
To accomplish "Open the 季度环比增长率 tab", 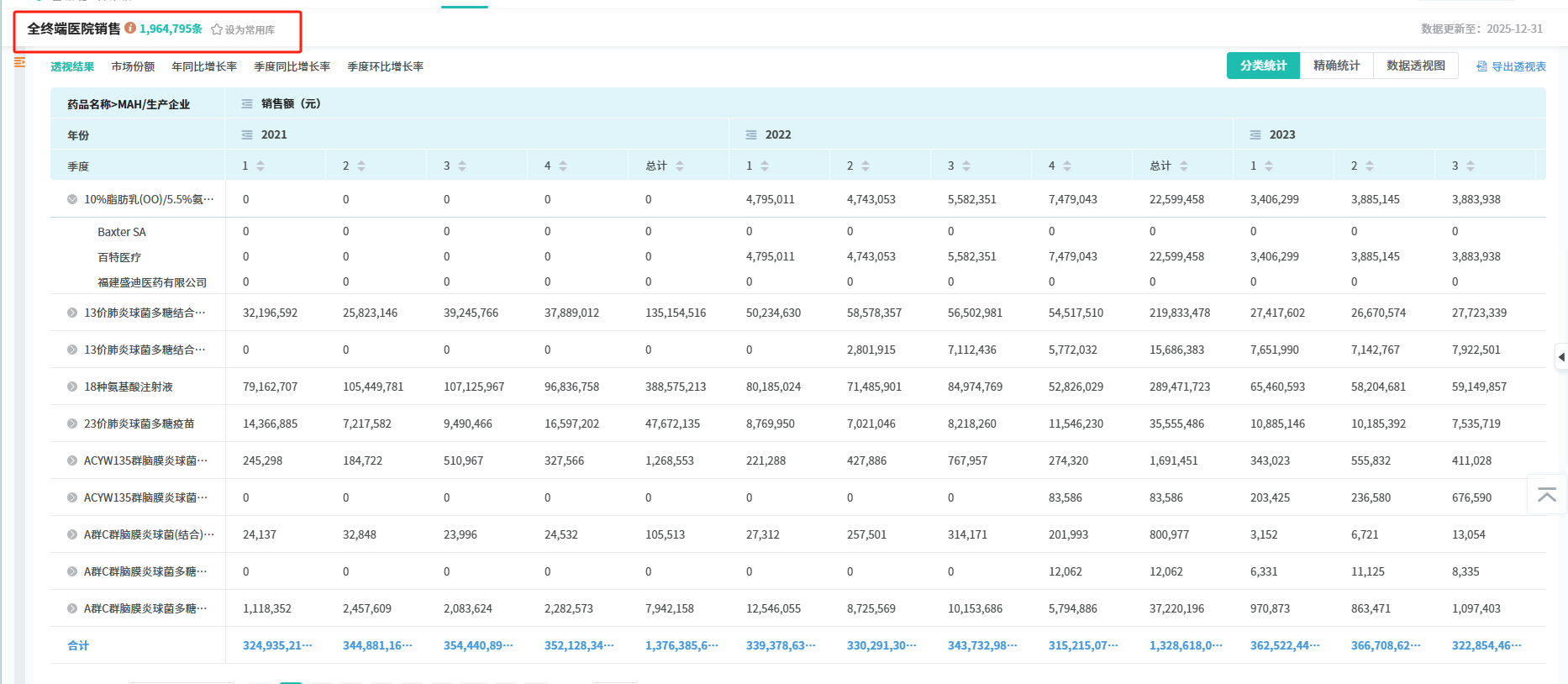I will 386,66.
